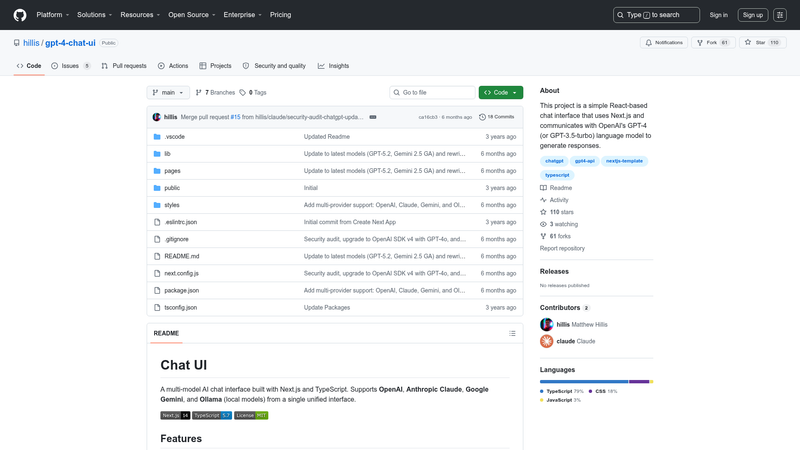
Task: Click the Activity pulse icon
Action: click(543, 200)
